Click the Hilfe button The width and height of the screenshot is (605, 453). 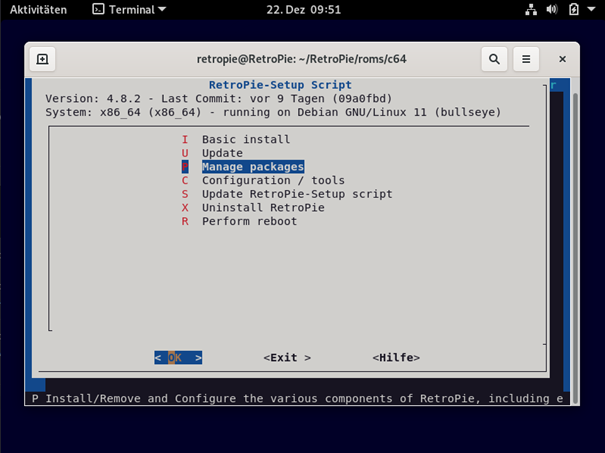[396, 358]
